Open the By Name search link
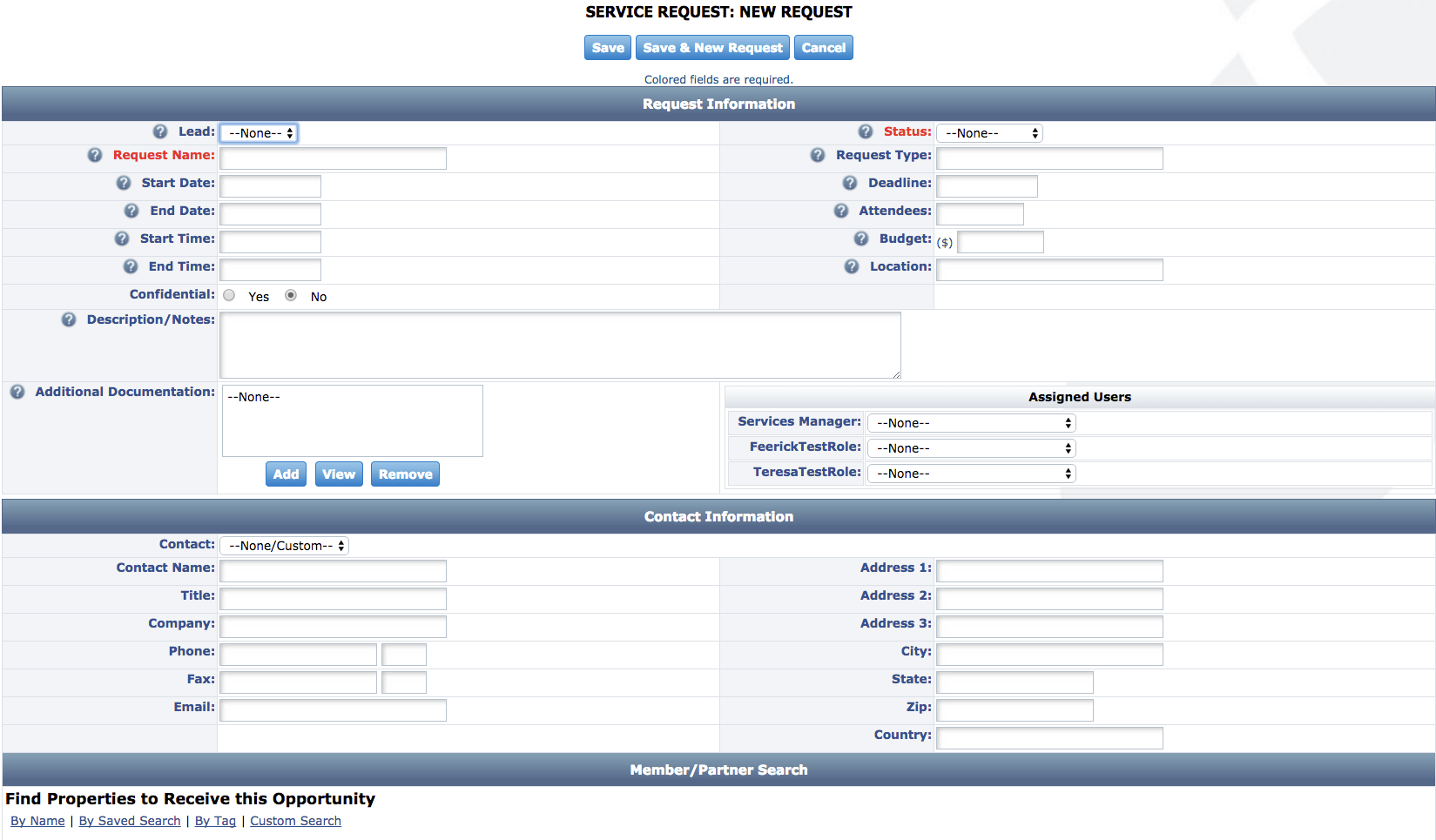 [37, 821]
